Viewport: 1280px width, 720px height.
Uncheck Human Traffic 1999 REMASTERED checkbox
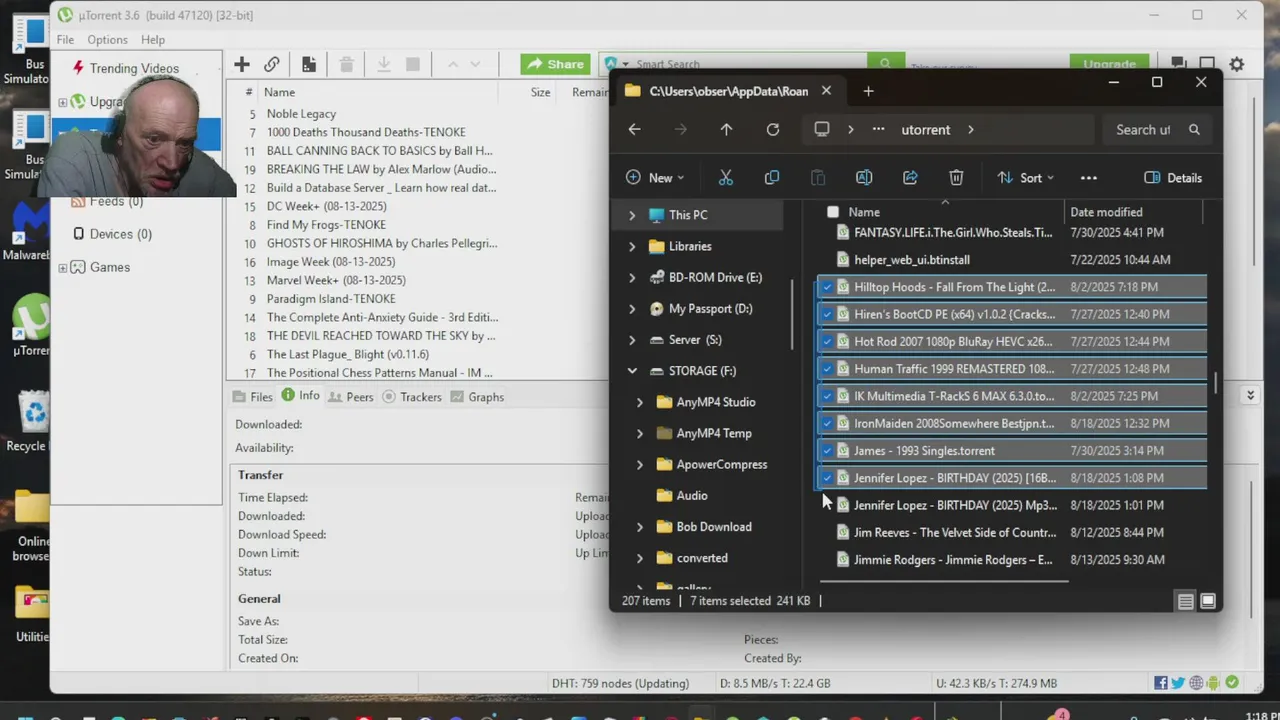pos(827,369)
